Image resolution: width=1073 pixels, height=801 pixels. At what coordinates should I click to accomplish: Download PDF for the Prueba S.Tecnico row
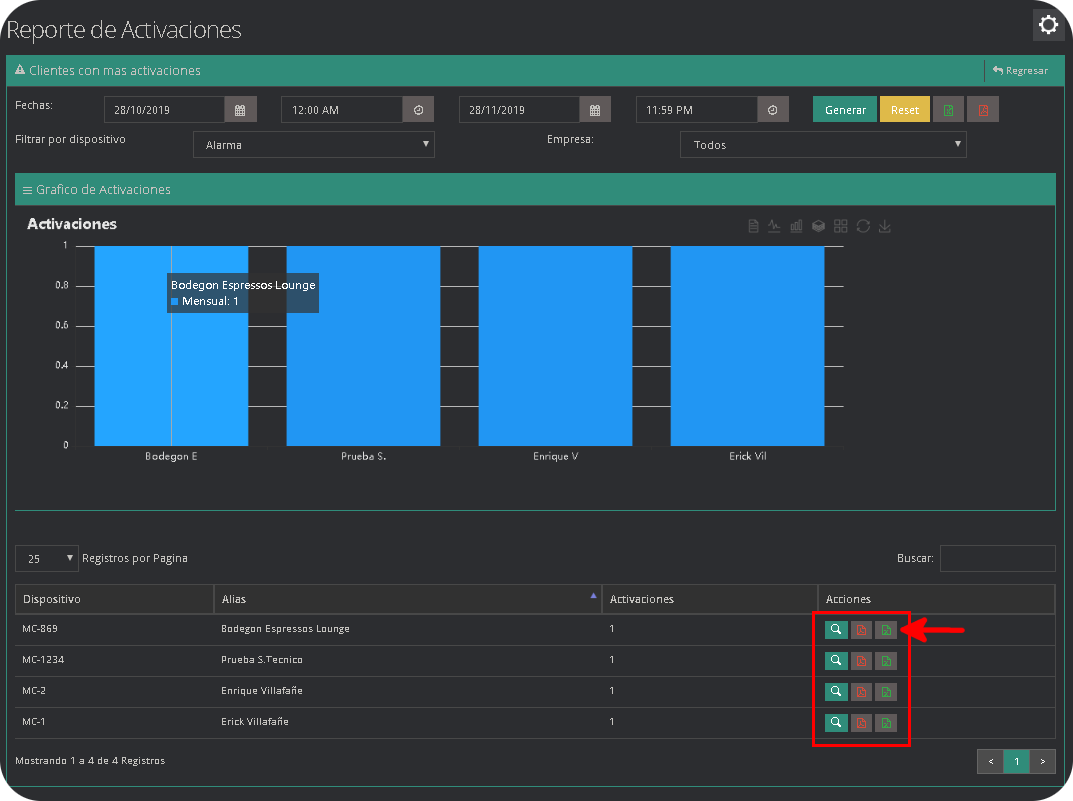pyautogui.click(x=860, y=661)
